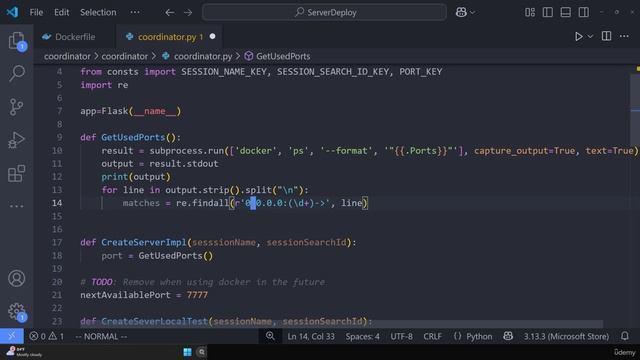This screenshot has width=640, height=360.
Task: Run the Python file with play button
Action: click(x=578, y=36)
